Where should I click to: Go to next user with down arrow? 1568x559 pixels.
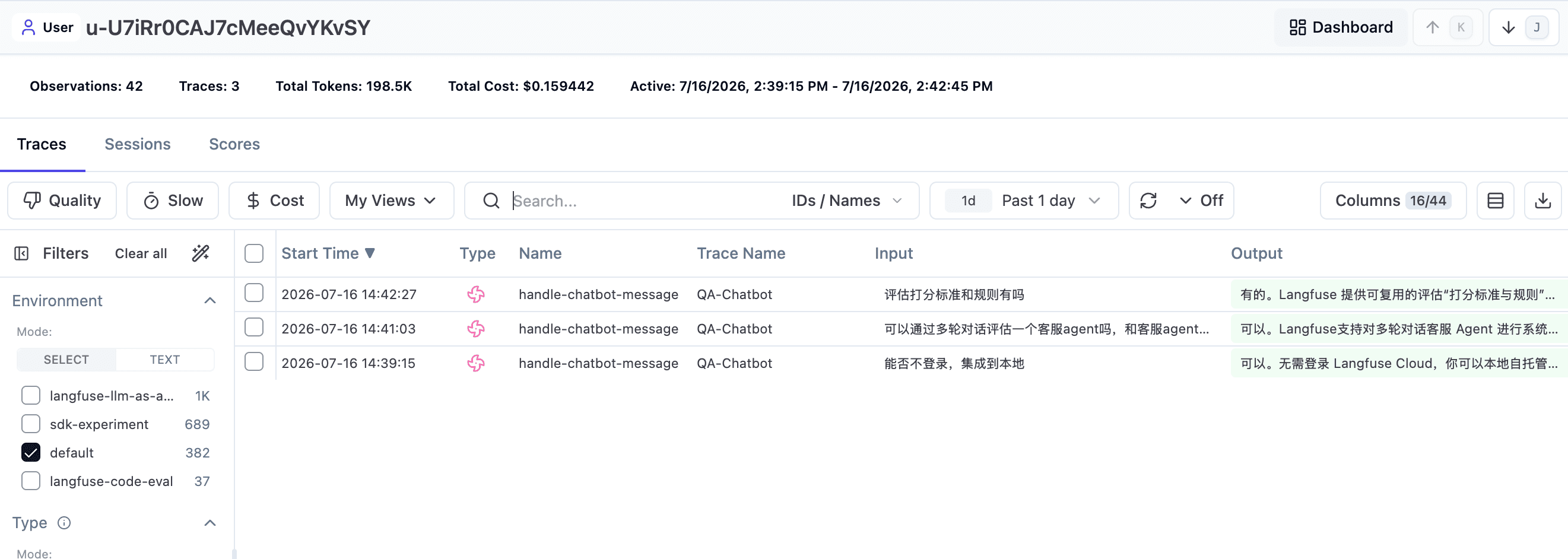tap(1523, 27)
